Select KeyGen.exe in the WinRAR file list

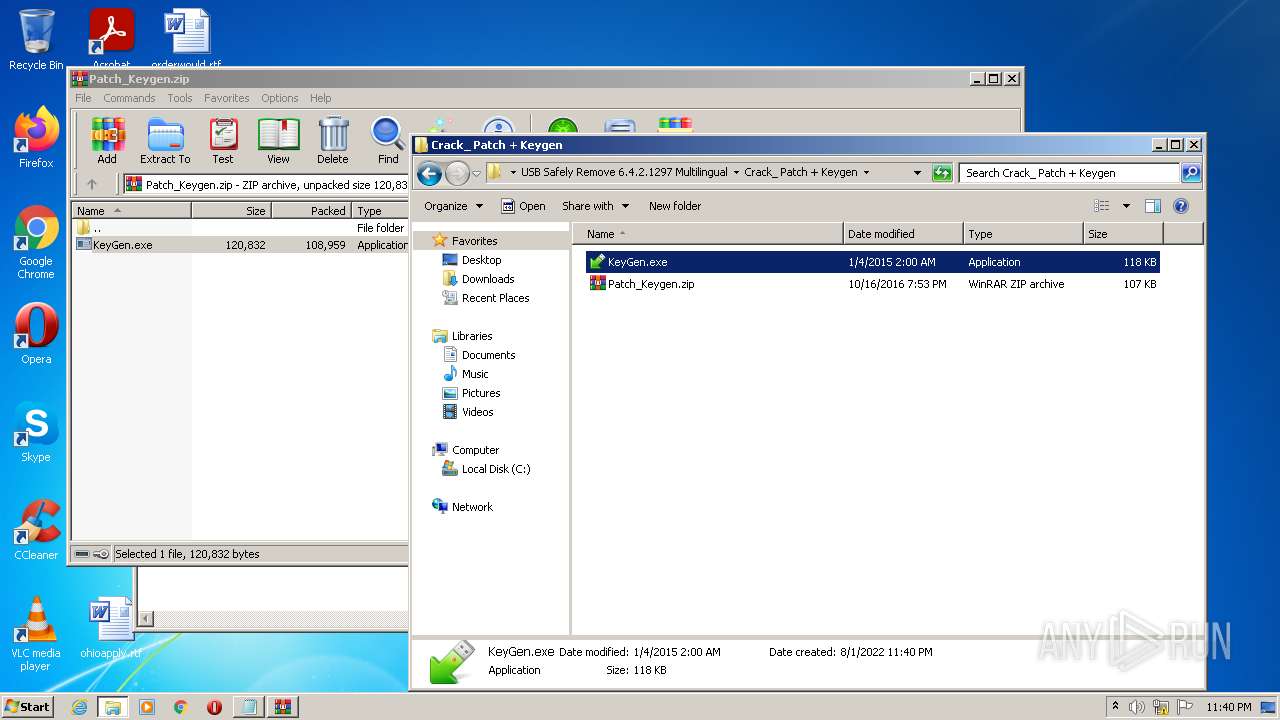(241, 245)
